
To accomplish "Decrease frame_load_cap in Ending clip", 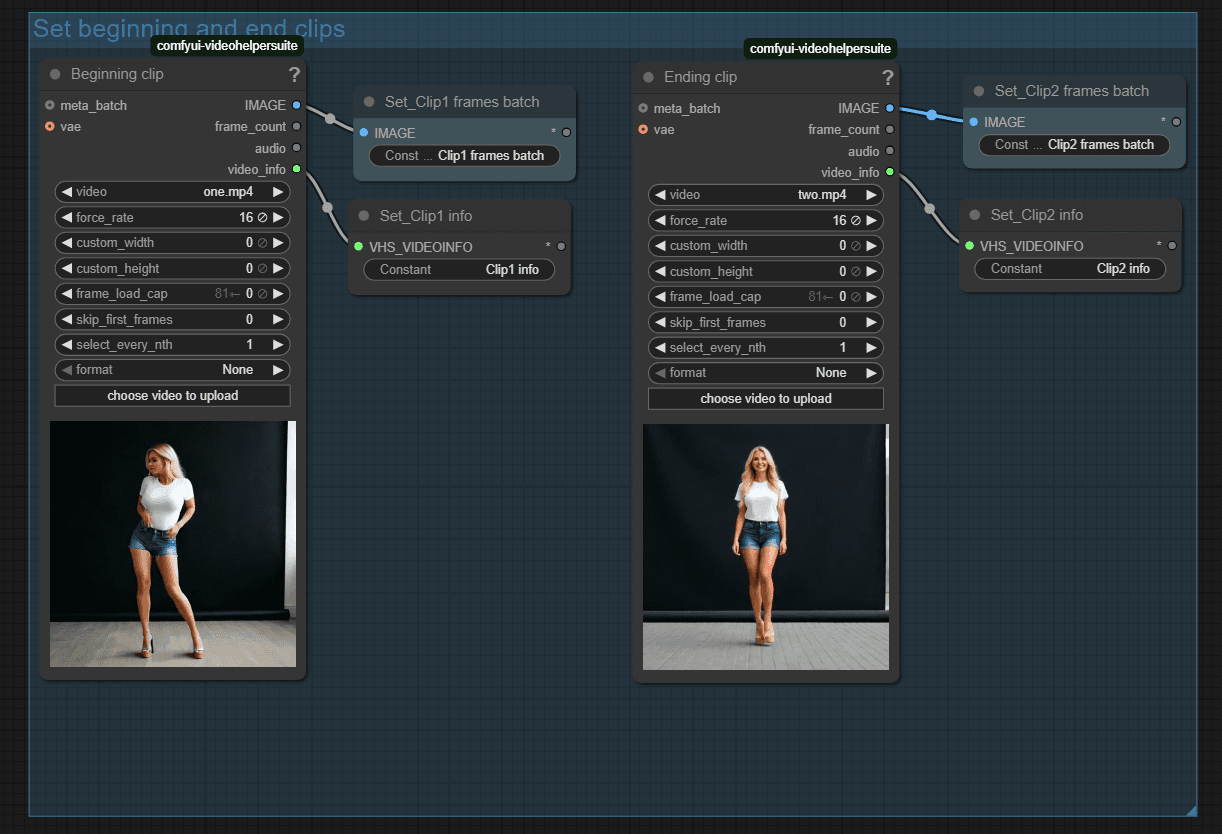I will pyautogui.click(x=660, y=297).
